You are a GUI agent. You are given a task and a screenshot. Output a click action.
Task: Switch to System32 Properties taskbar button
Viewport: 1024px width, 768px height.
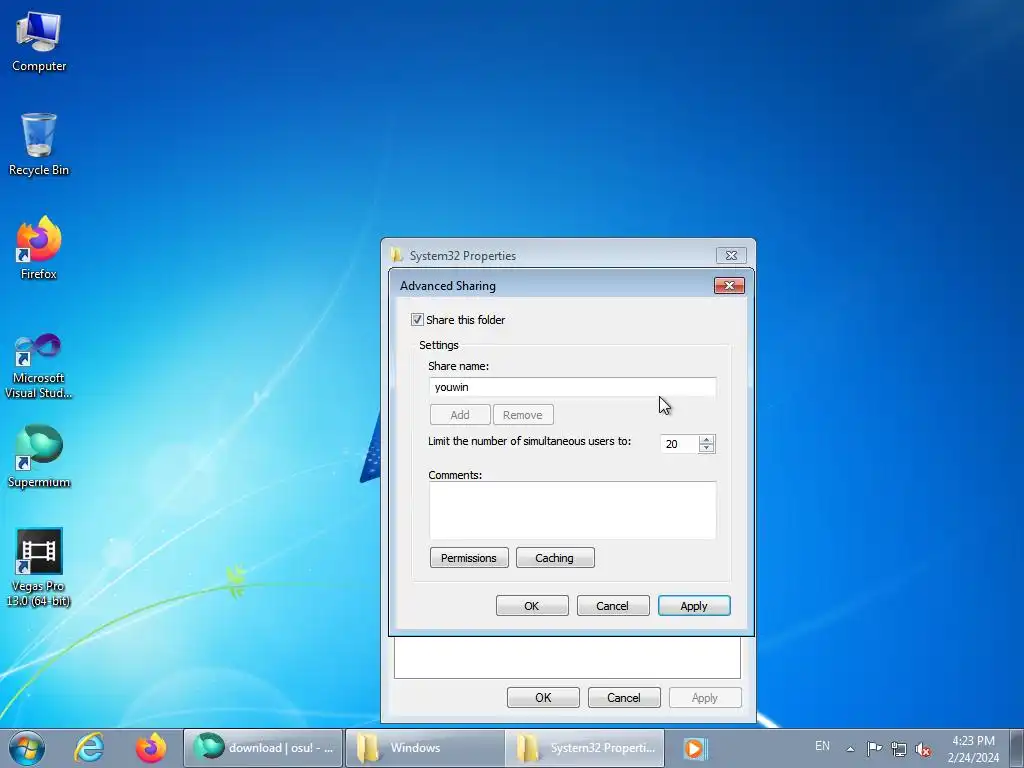click(584, 748)
